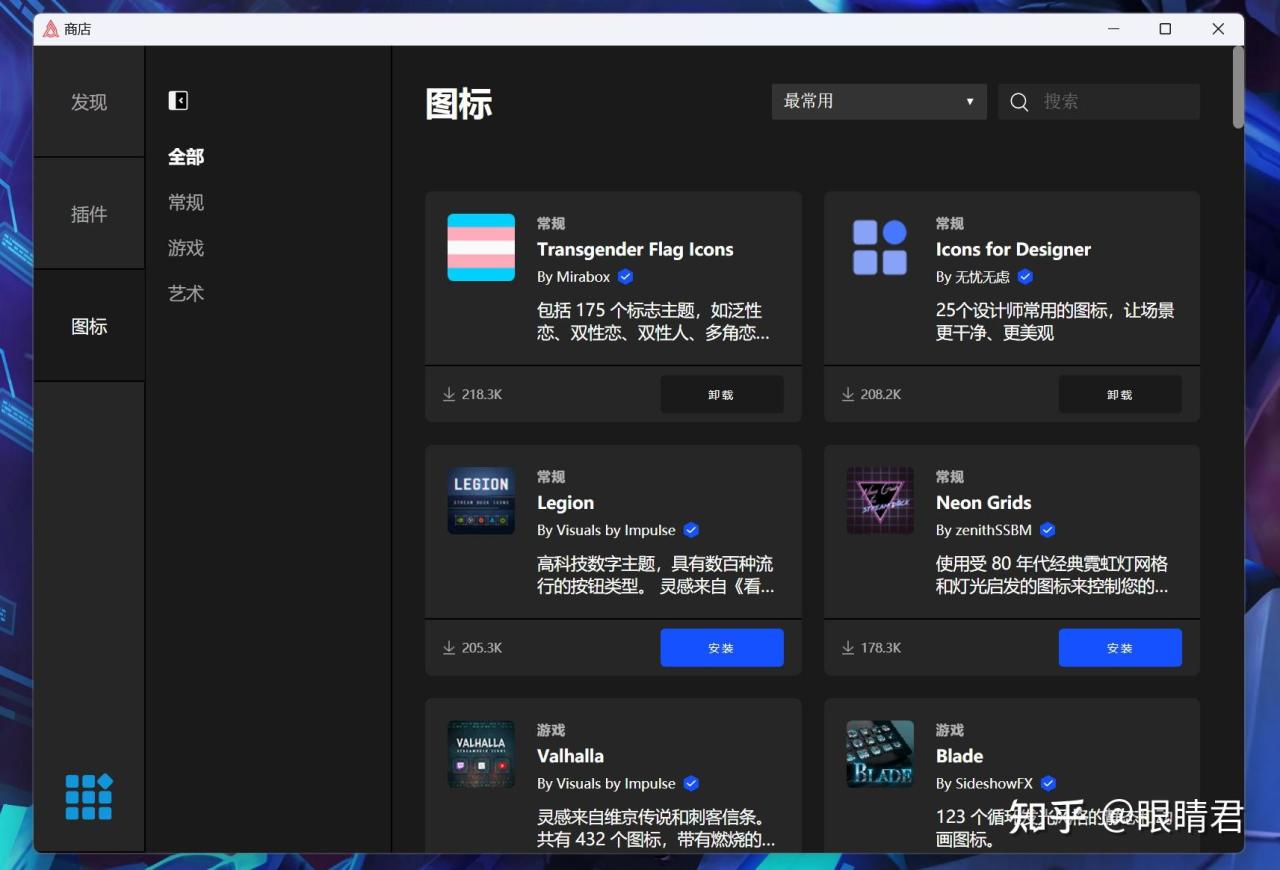Open the Blade pack title

click(x=959, y=756)
